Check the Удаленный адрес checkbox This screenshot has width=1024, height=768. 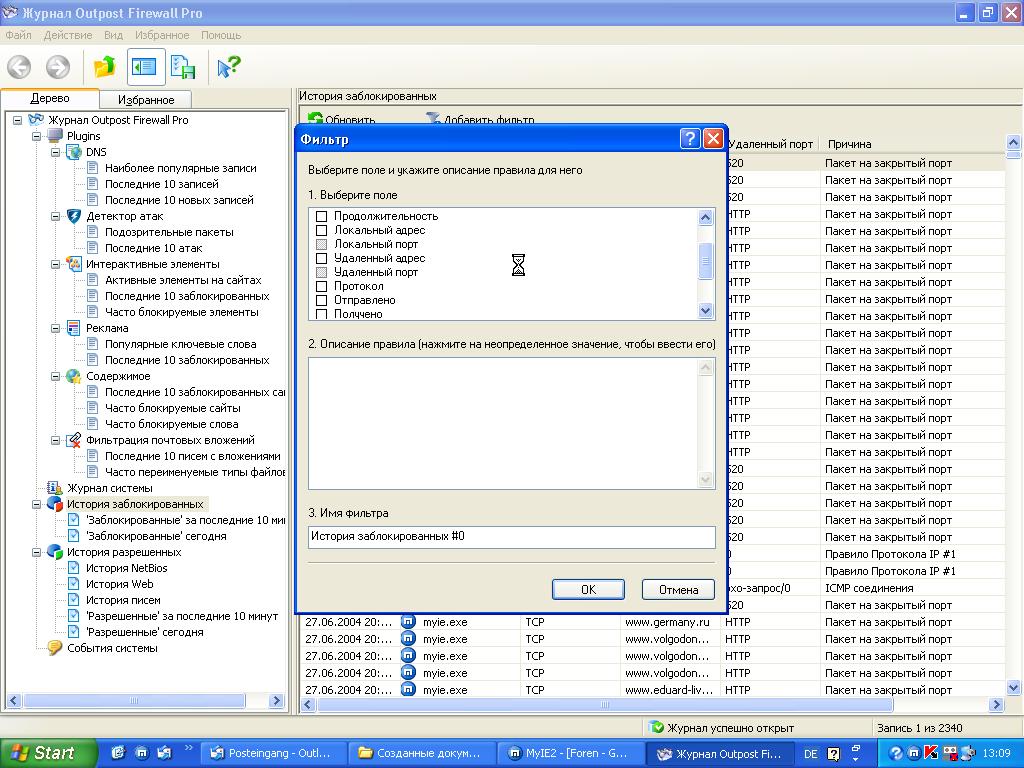click(321, 259)
